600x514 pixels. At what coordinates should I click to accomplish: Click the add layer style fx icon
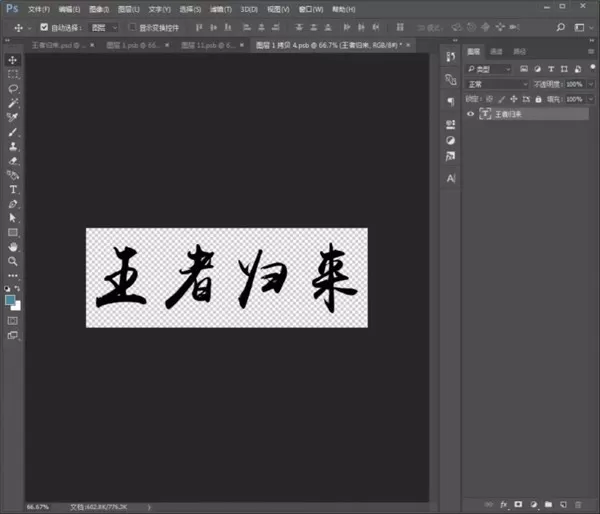pyautogui.click(x=504, y=504)
